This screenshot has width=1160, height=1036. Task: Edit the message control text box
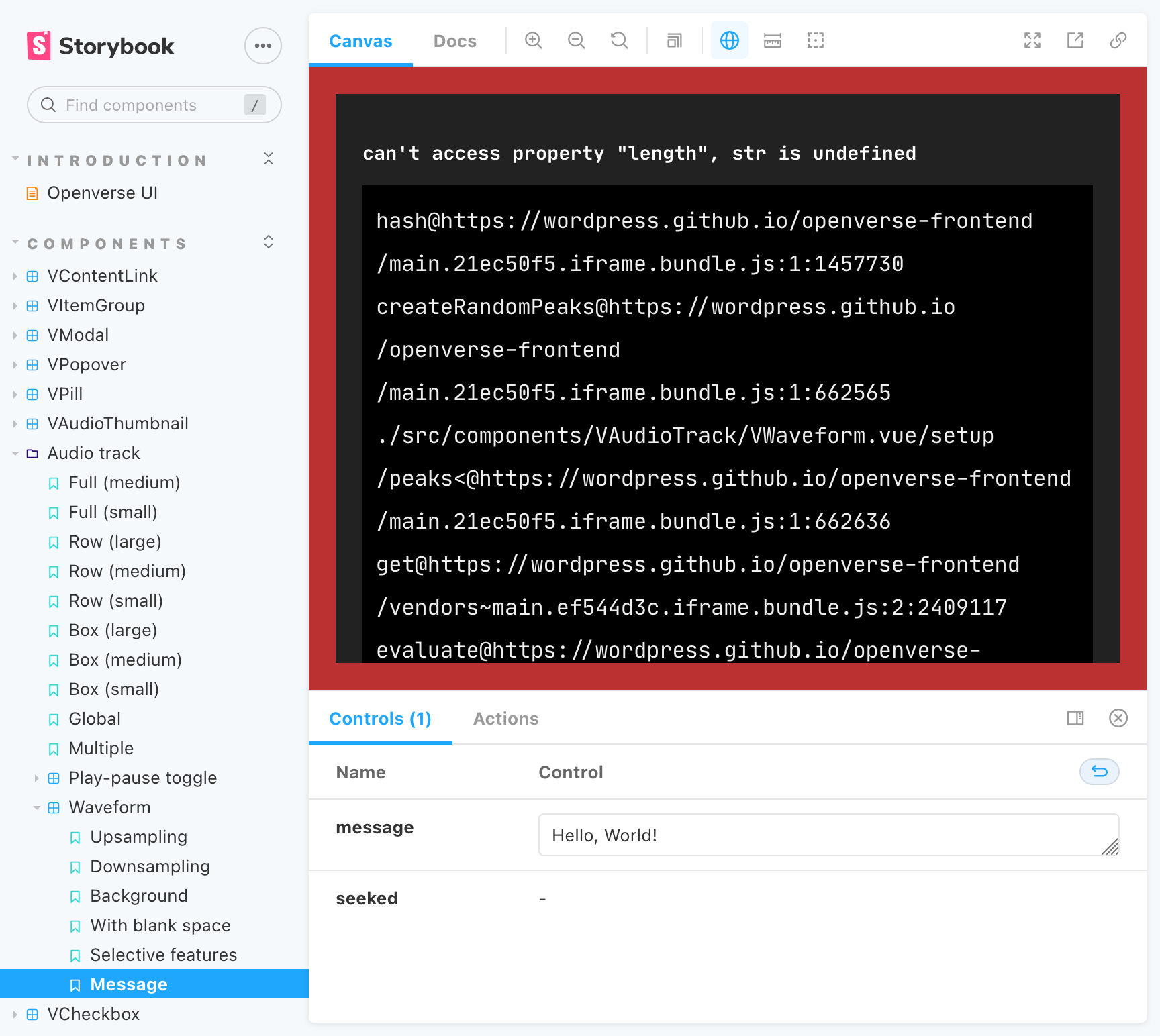pyautogui.click(x=828, y=835)
